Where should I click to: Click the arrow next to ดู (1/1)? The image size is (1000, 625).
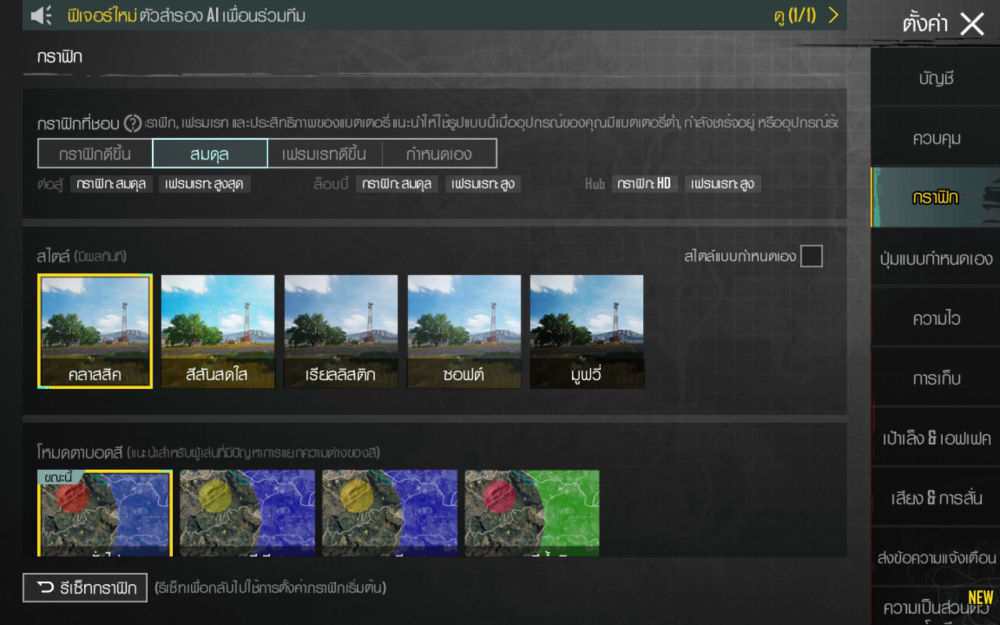coord(832,15)
